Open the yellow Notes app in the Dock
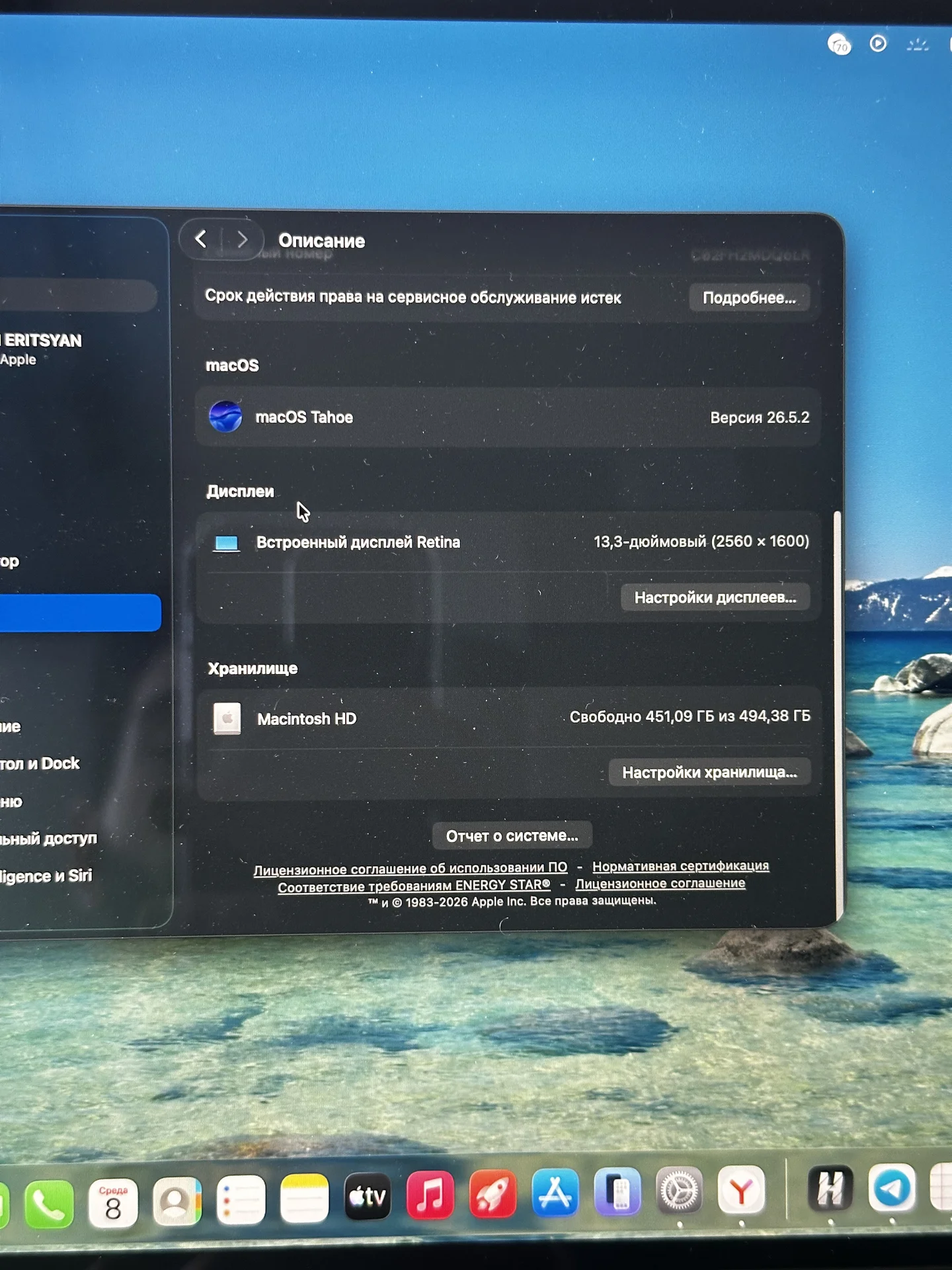Image resolution: width=952 pixels, height=1270 pixels. pos(304,1198)
